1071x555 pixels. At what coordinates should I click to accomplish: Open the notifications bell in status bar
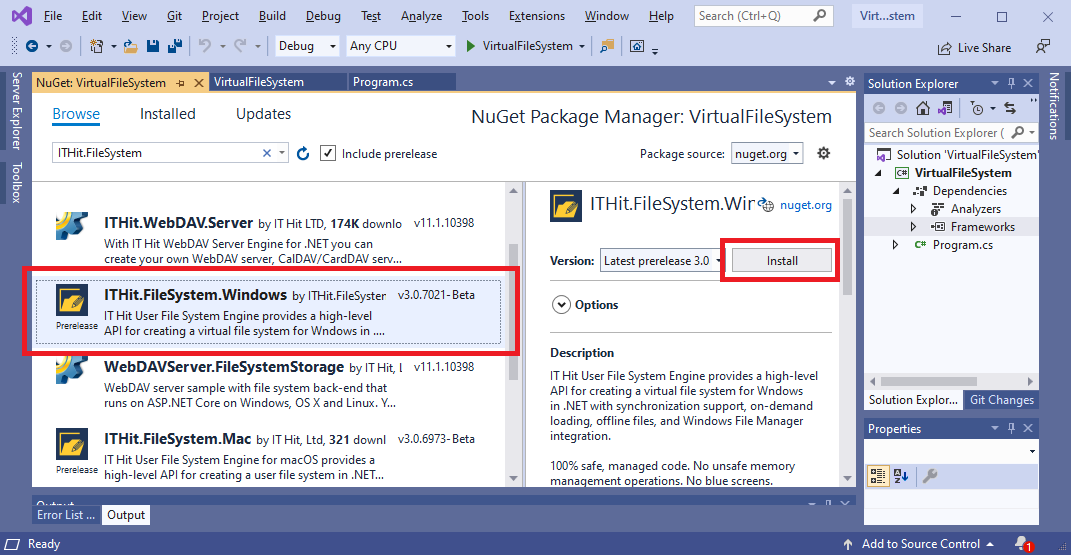1022,544
